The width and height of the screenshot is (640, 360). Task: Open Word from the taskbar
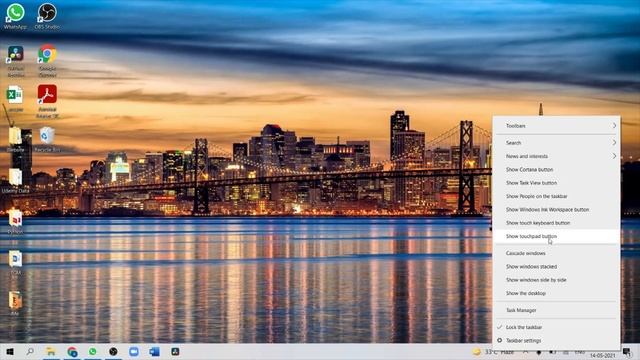154,351
